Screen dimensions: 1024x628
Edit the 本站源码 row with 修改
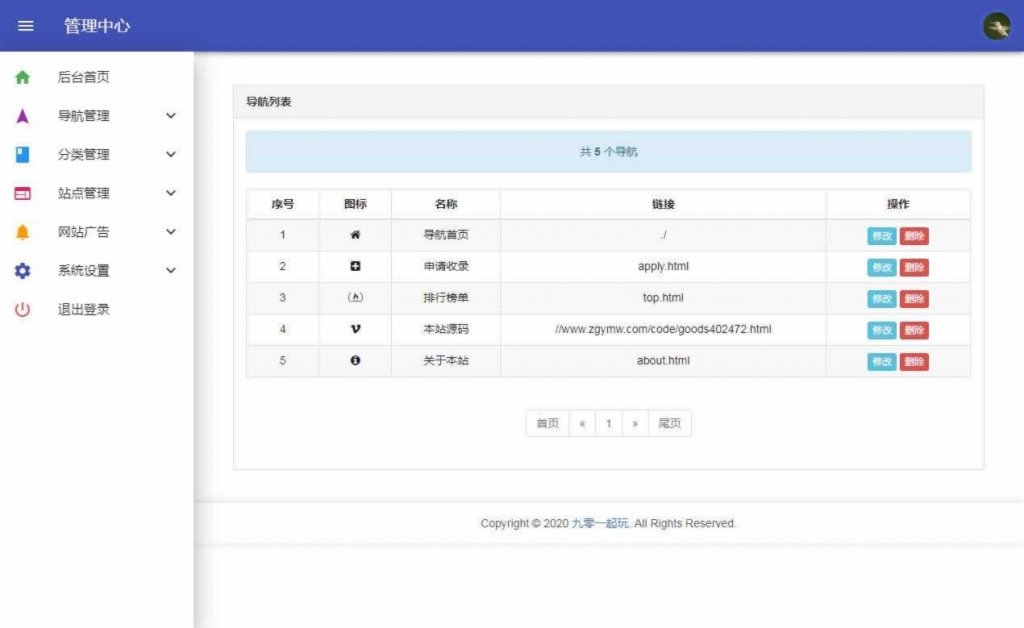(882, 330)
